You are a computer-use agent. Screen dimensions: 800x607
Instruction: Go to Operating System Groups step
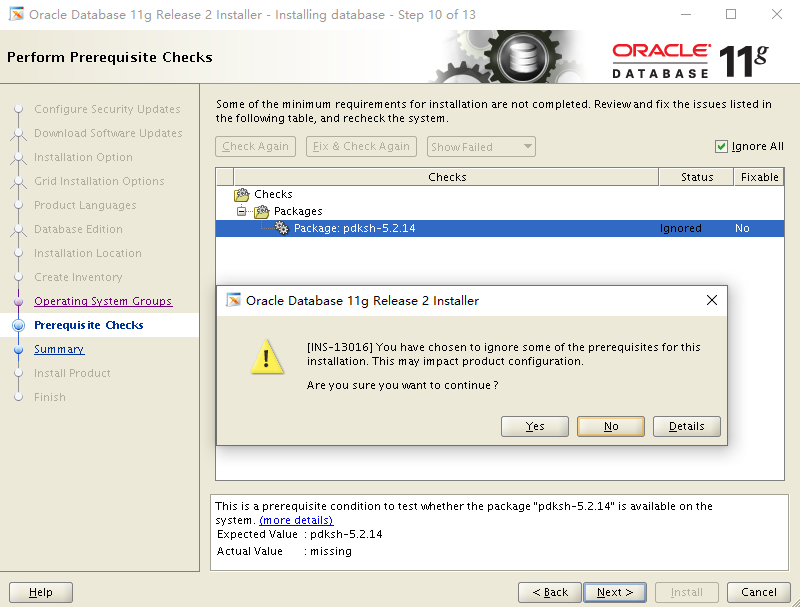coord(103,301)
